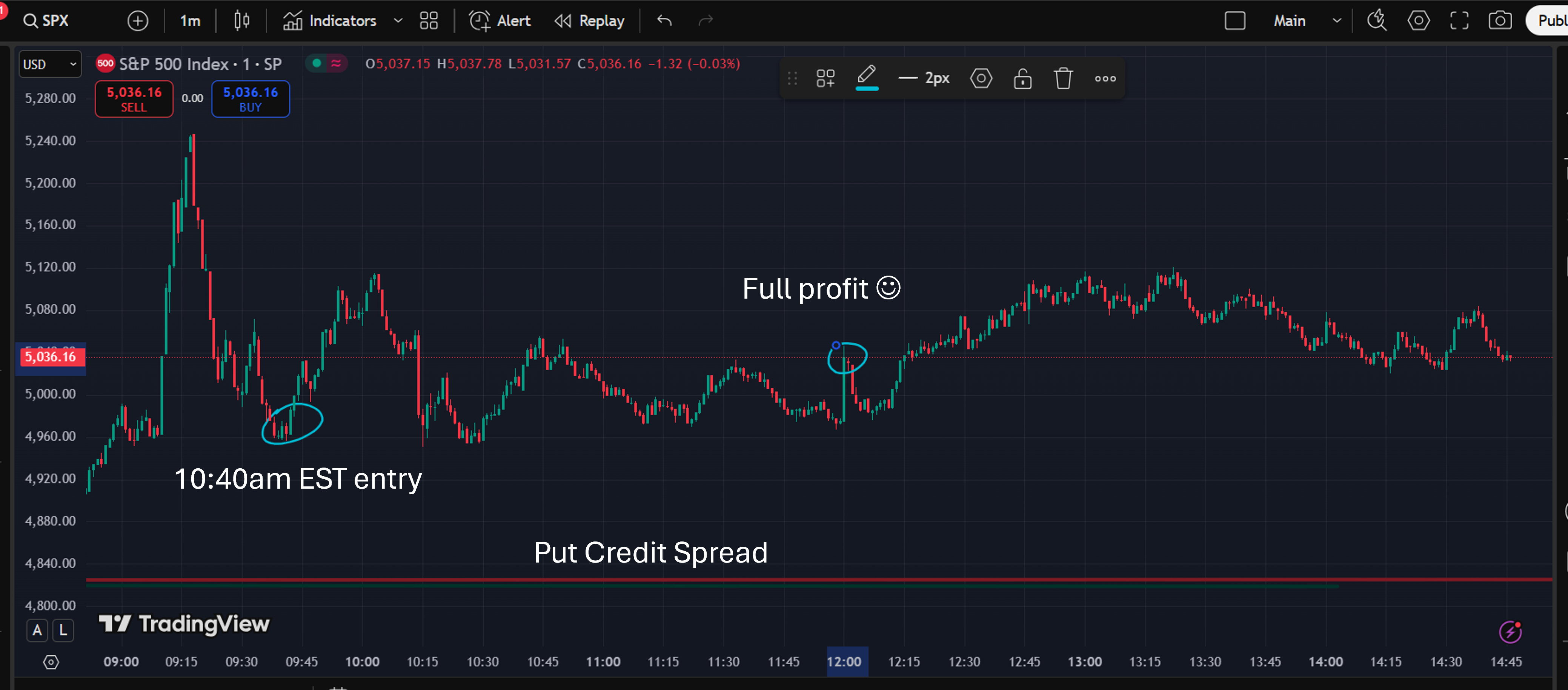The width and height of the screenshot is (1568, 690).
Task: Expand the indicators favorites chevron
Action: pos(398,21)
